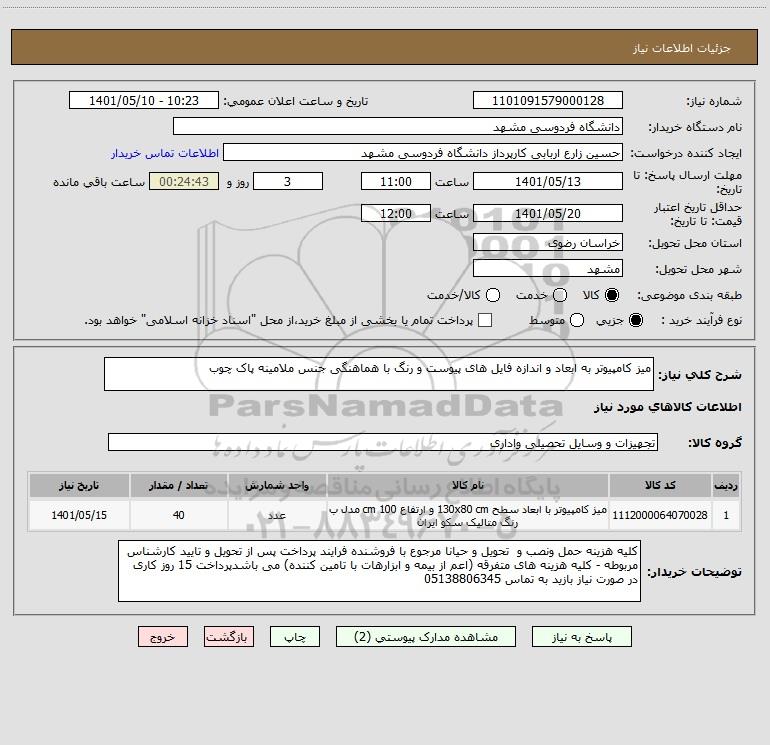Click the quantity cell 40
The width and height of the screenshot is (770, 745).
click(179, 515)
